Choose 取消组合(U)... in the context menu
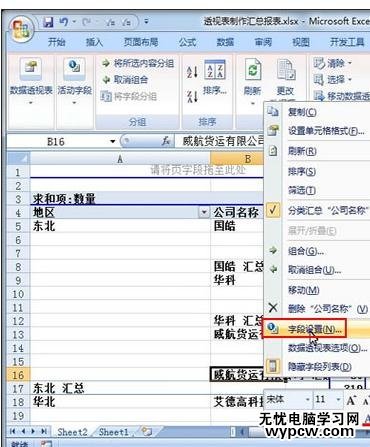The width and height of the screenshot is (370, 447). click(x=317, y=270)
